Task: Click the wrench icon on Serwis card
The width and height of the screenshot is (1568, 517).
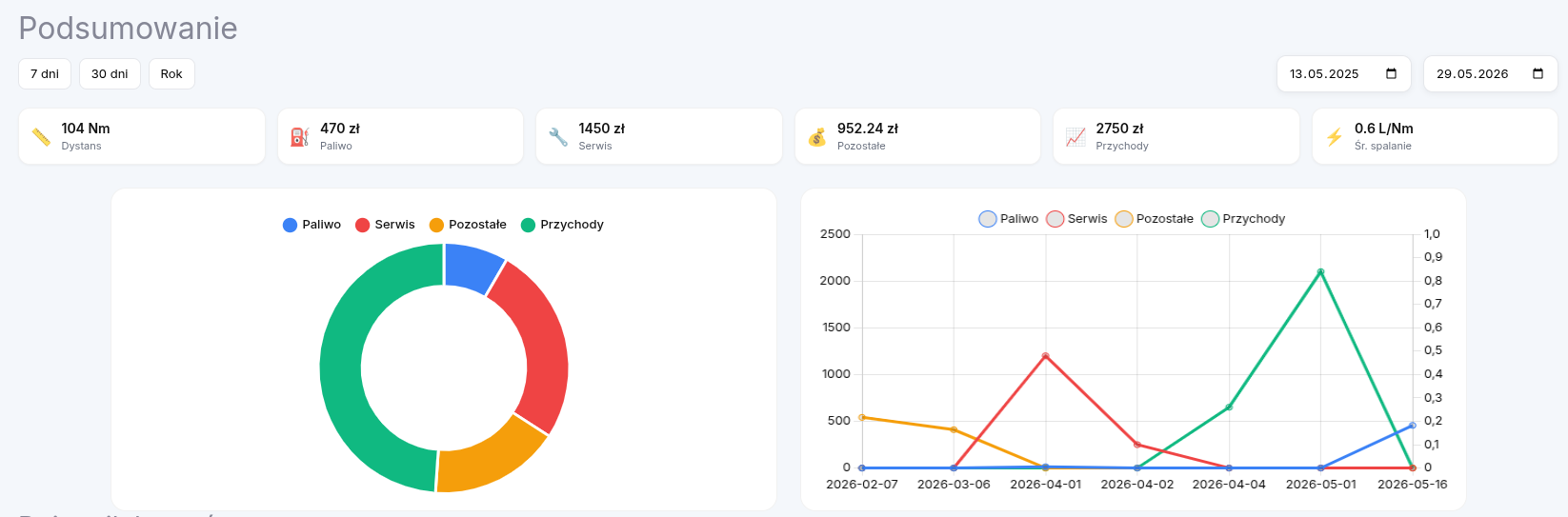Action: (558, 137)
